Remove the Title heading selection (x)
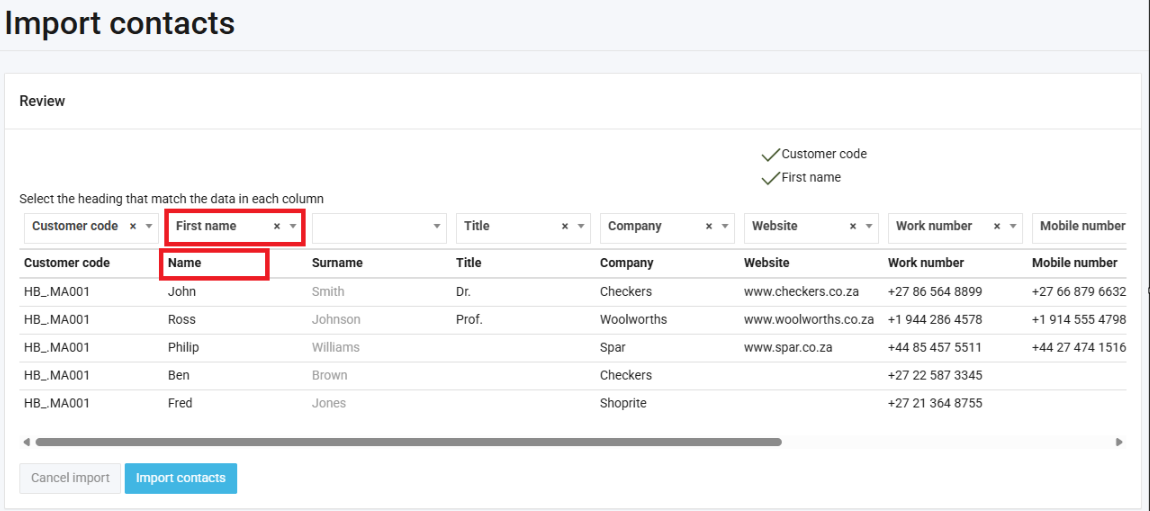This screenshot has height=511, width=1150. coord(565,227)
